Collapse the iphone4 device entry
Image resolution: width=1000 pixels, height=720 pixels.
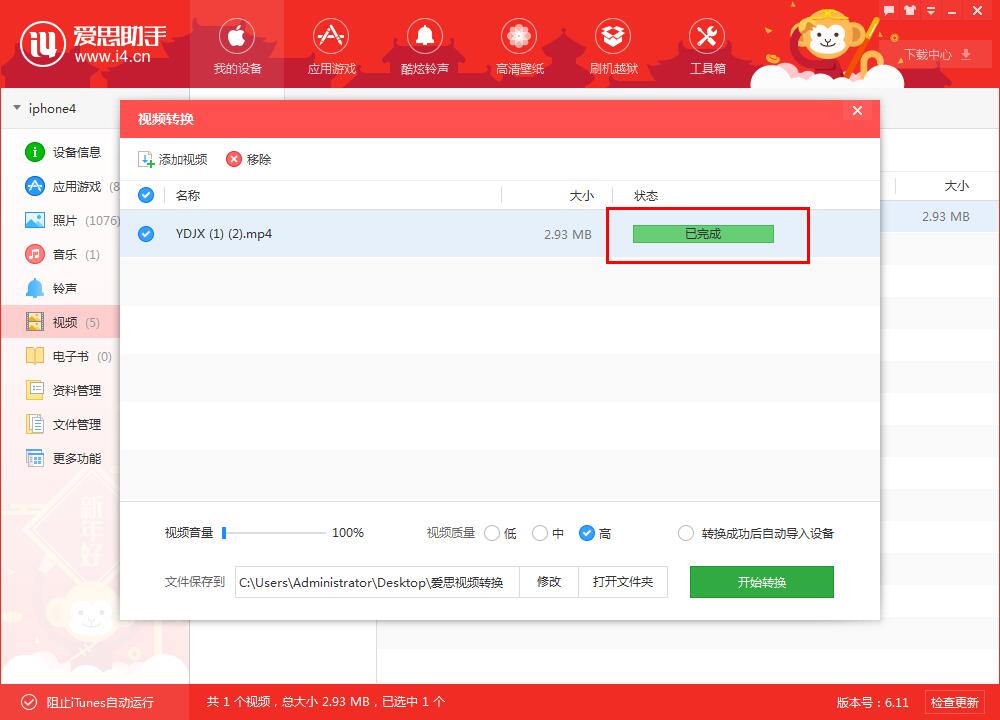coord(16,109)
